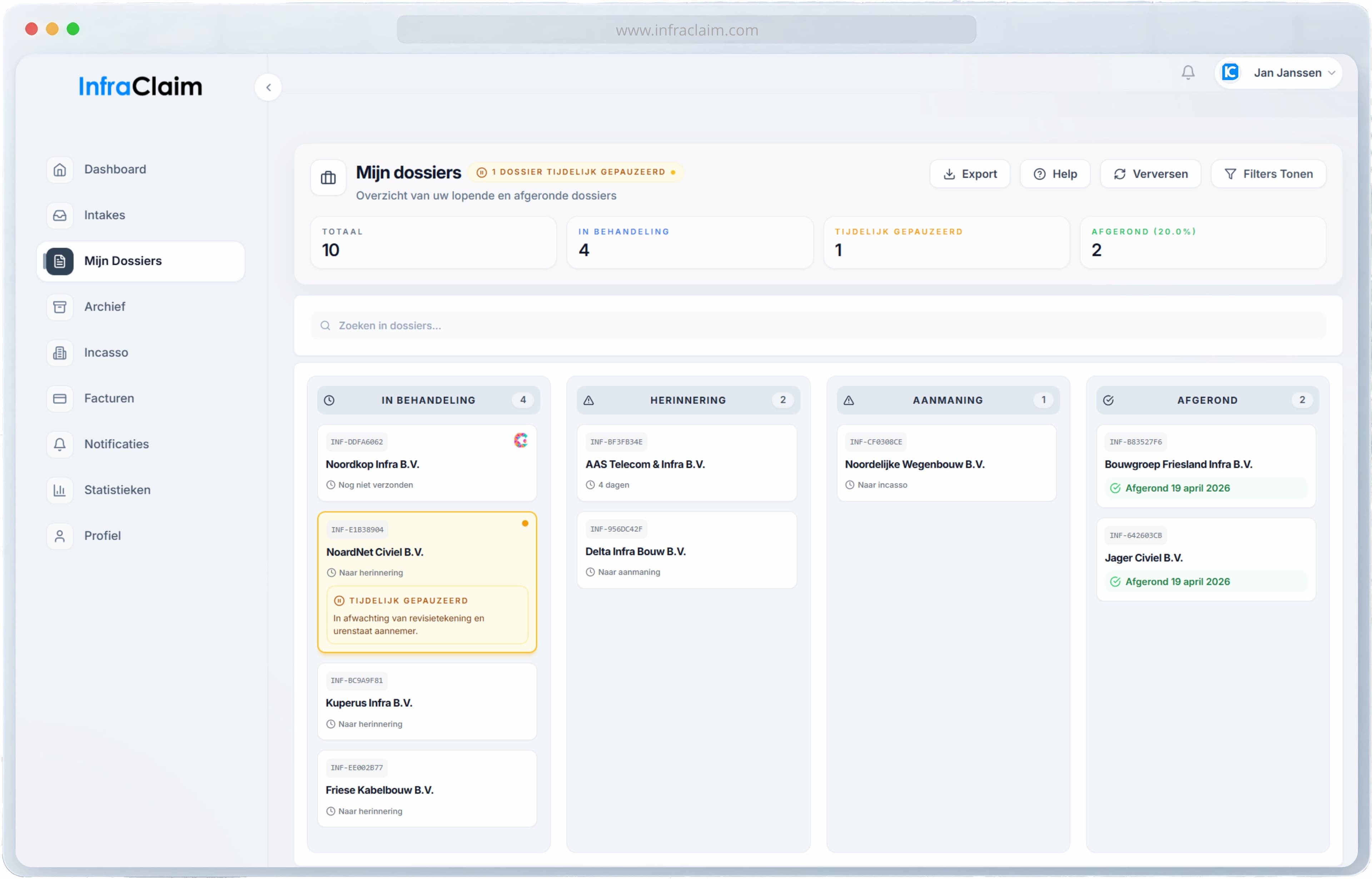Viewport: 1372px width, 879px height.
Task: Open Profiel in sidebar
Action: 140,536
